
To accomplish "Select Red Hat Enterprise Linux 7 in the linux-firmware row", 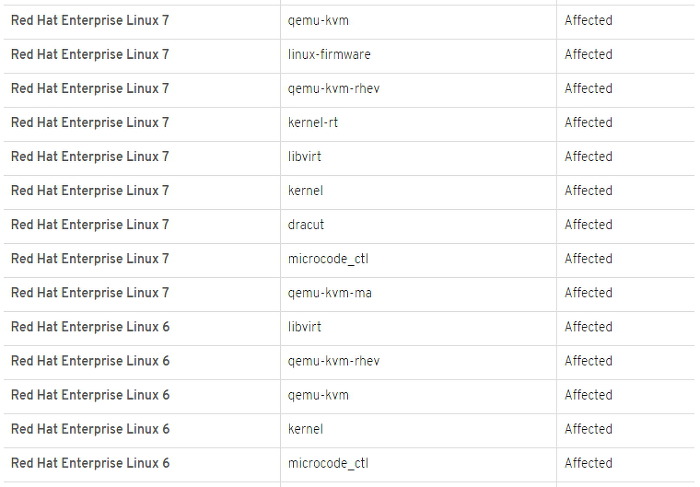I will point(90,54).
